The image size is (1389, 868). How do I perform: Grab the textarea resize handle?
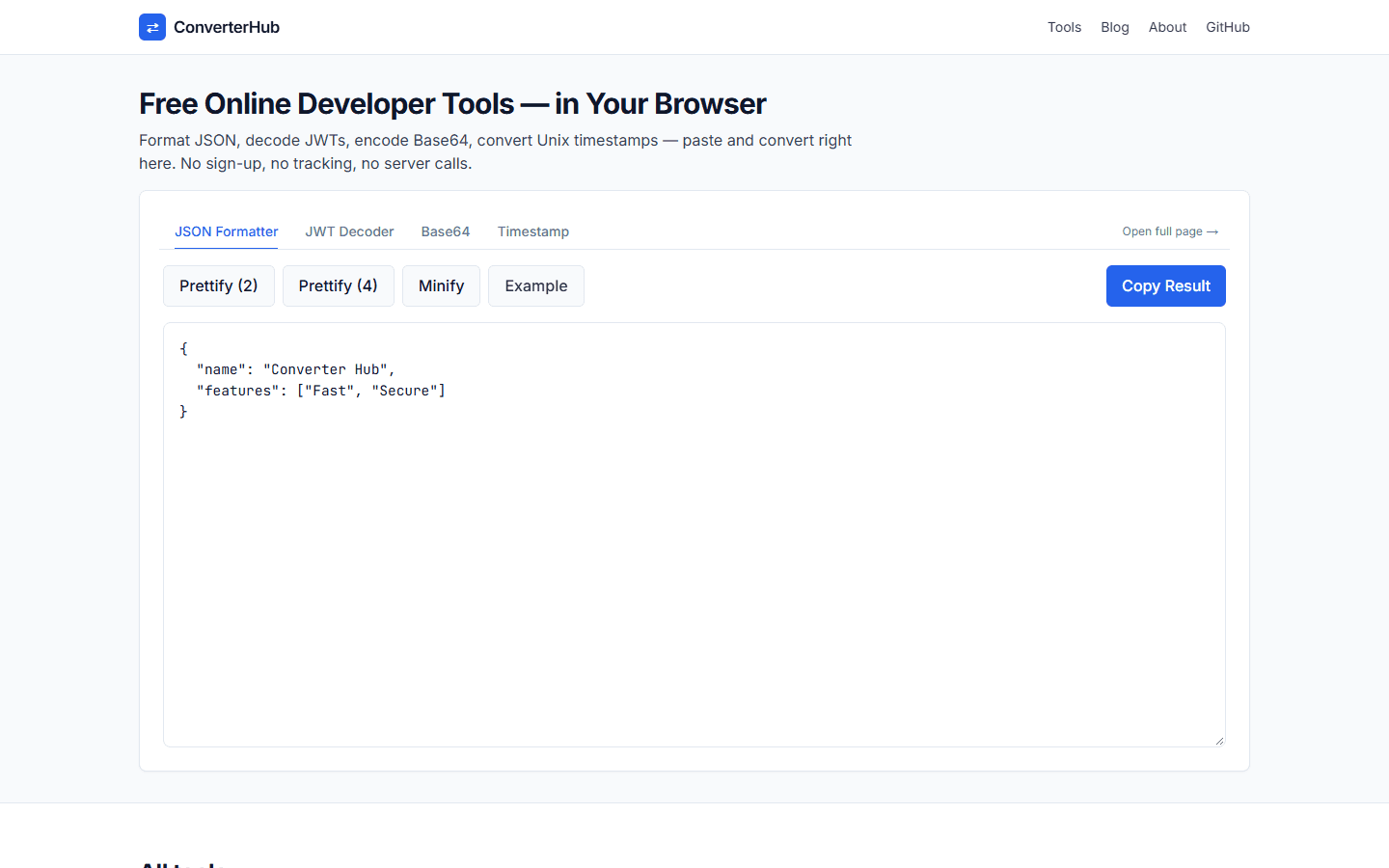pos(1219,741)
